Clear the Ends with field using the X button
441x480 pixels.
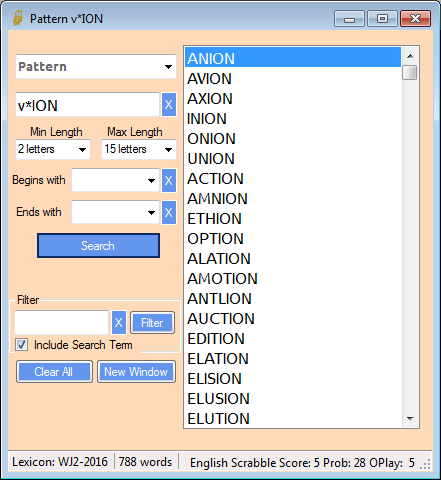(x=169, y=212)
